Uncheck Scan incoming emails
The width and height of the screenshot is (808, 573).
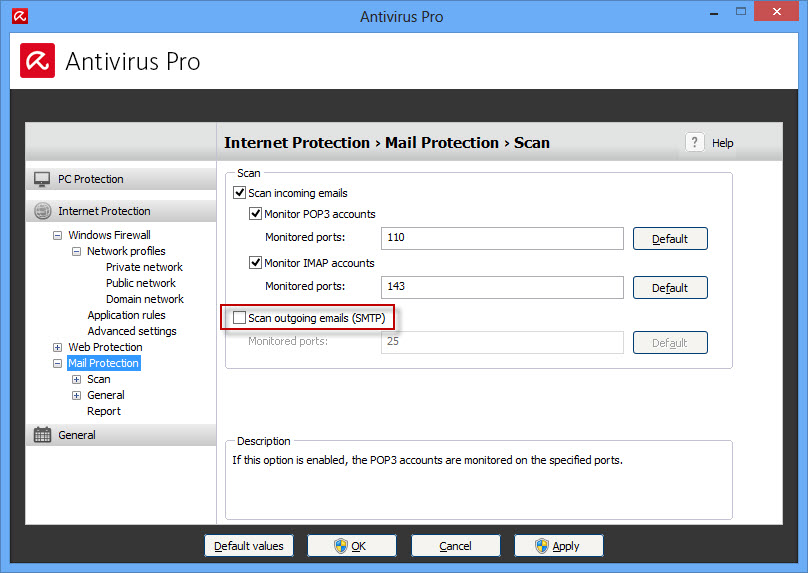[x=239, y=193]
